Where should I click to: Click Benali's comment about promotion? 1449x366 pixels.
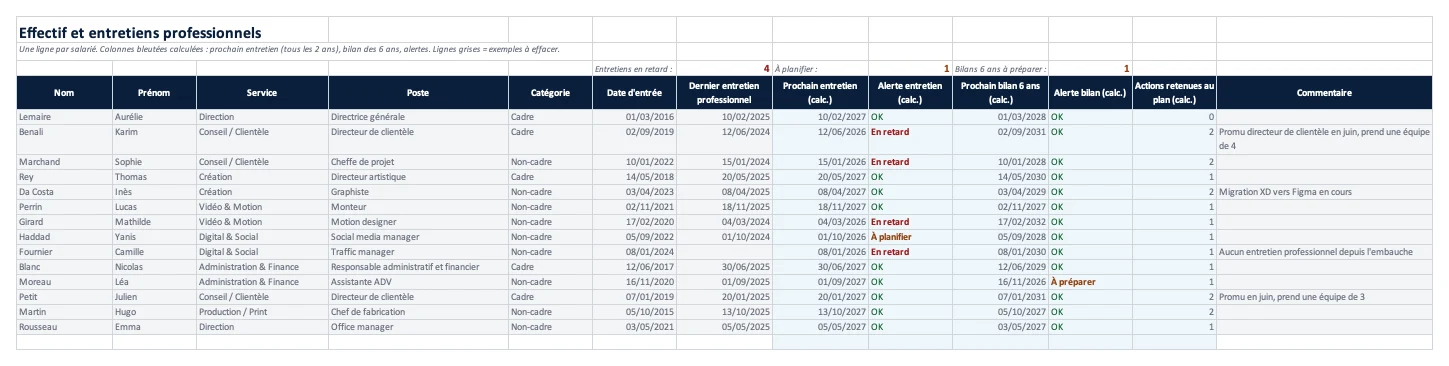click(1324, 139)
